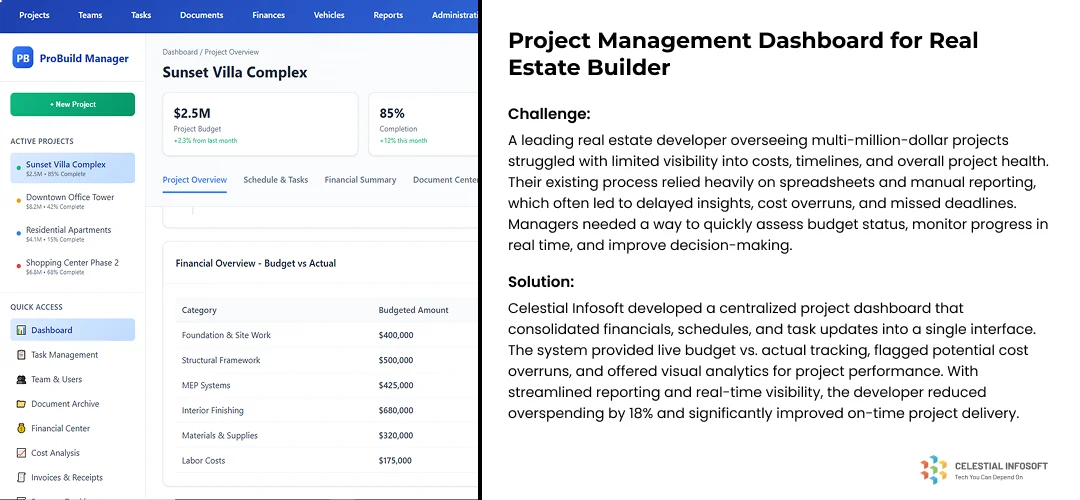The height and width of the screenshot is (500, 1080).
Task: Click the Team & Users people icon
Action: (21, 379)
